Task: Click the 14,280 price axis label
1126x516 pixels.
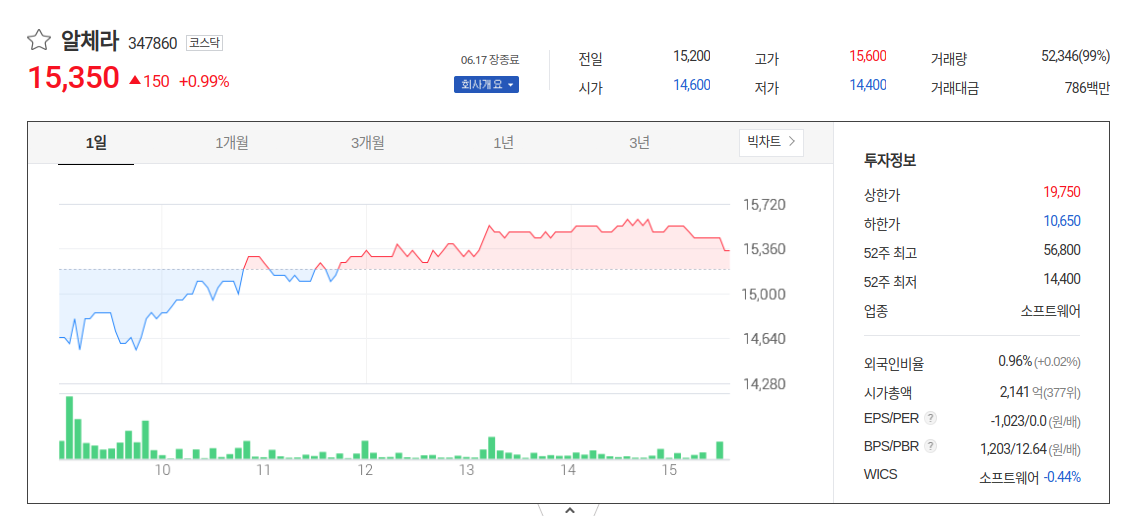Action: (x=764, y=384)
